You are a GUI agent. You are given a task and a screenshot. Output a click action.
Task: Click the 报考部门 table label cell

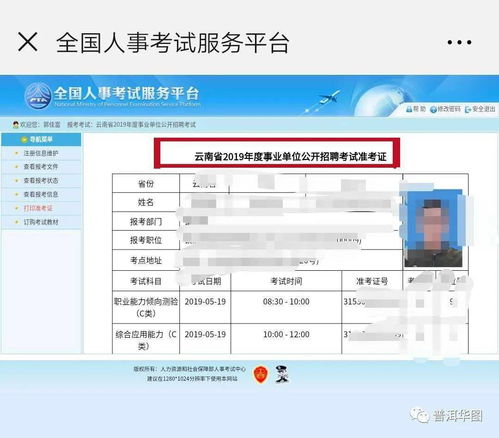[146, 221]
